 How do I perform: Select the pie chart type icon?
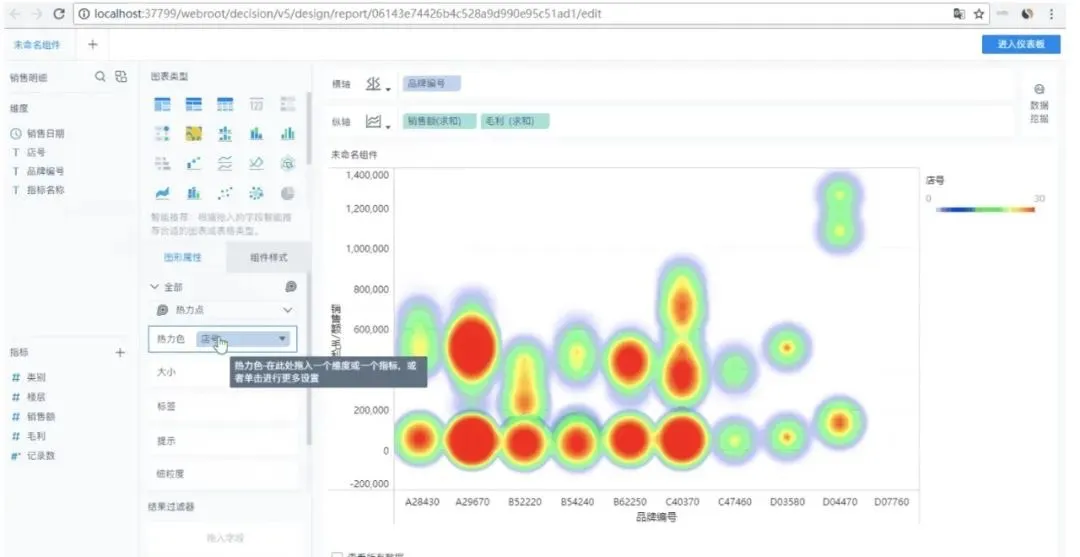tap(288, 193)
